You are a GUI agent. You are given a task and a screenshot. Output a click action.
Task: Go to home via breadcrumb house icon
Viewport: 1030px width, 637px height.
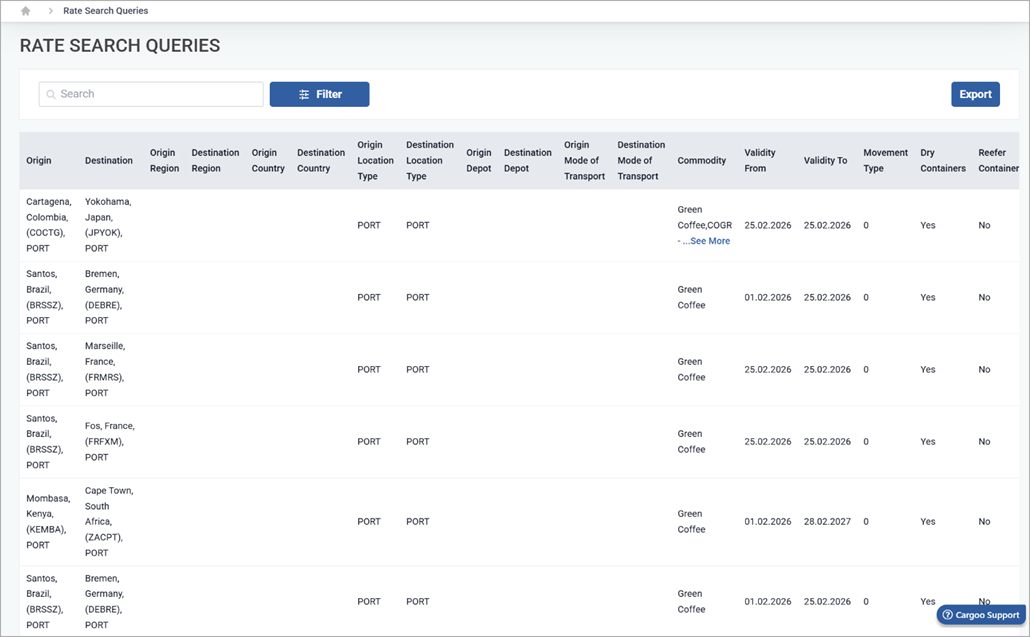coord(26,11)
